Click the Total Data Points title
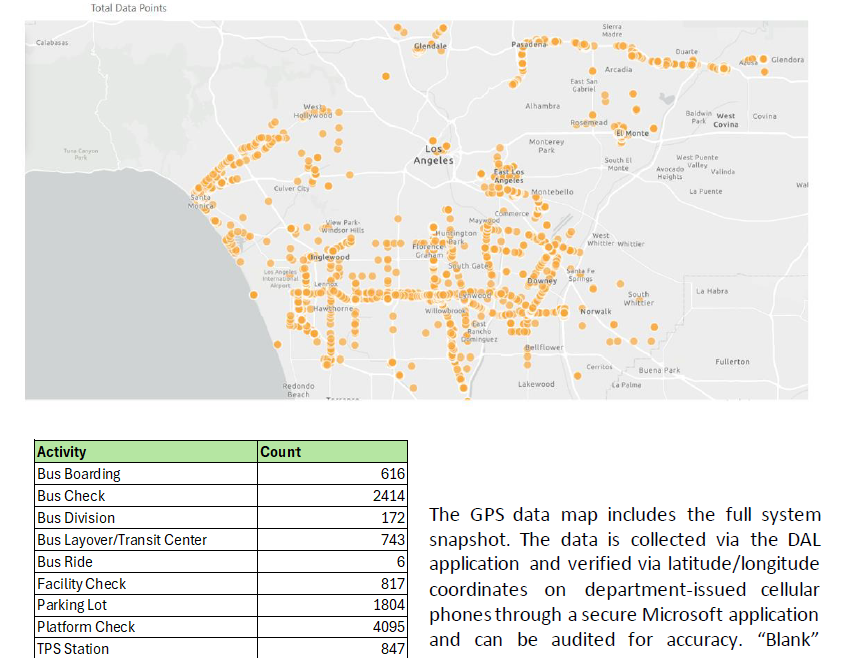 129,8
